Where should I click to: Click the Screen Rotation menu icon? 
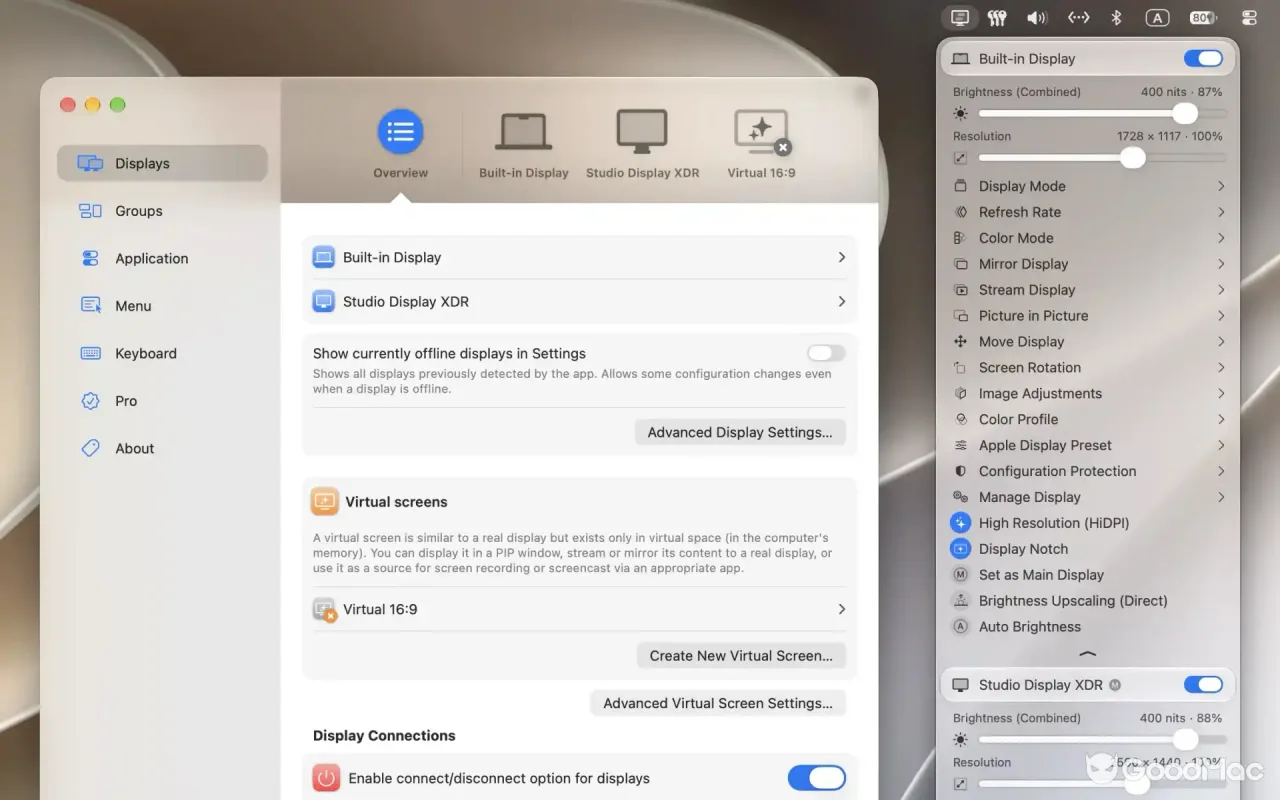961,368
